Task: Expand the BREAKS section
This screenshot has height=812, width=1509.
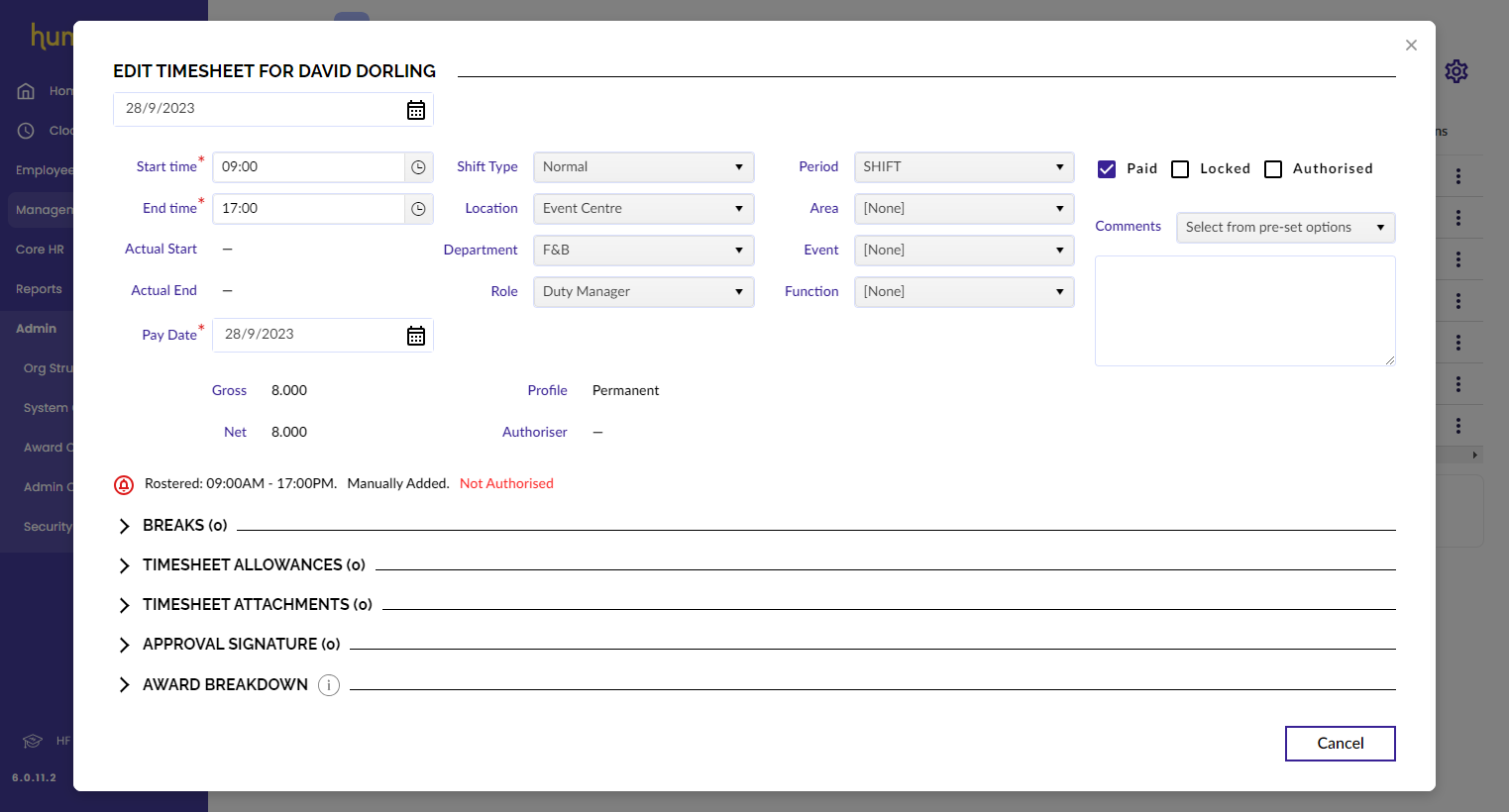Action: [x=124, y=525]
